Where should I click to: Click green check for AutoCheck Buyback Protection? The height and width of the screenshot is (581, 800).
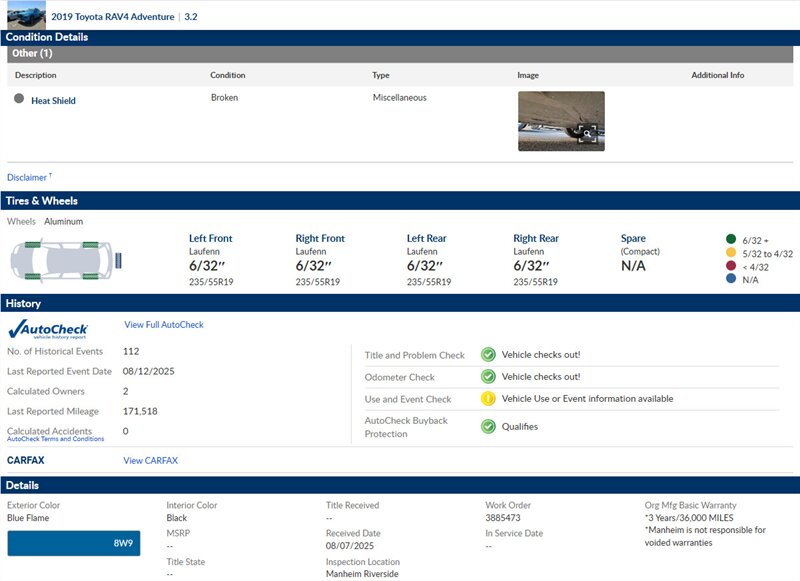[x=488, y=427]
